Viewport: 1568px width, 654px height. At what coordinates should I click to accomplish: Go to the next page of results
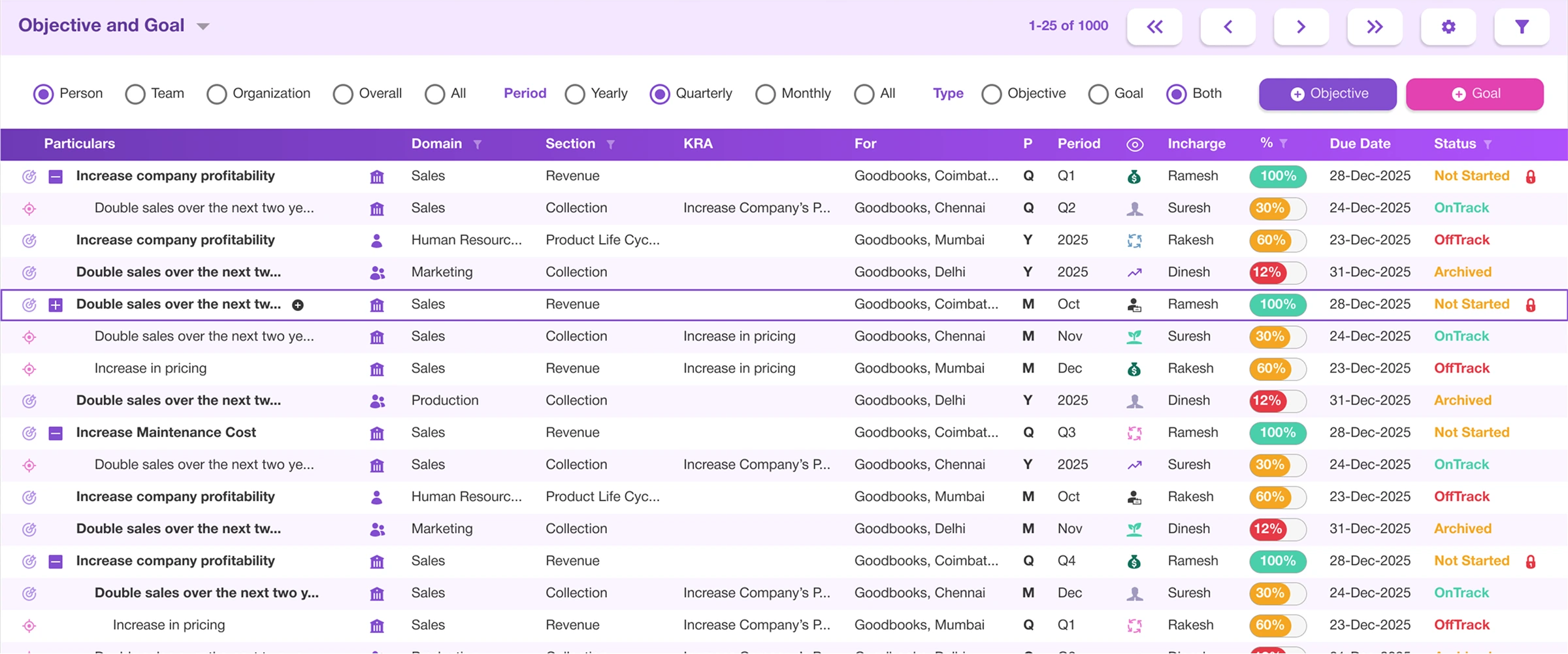tap(1301, 27)
